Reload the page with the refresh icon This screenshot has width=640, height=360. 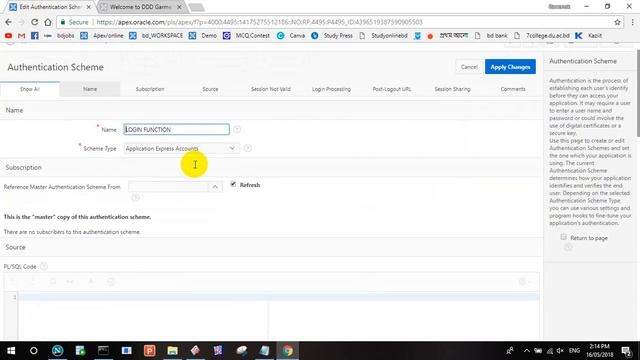(x=35, y=22)
